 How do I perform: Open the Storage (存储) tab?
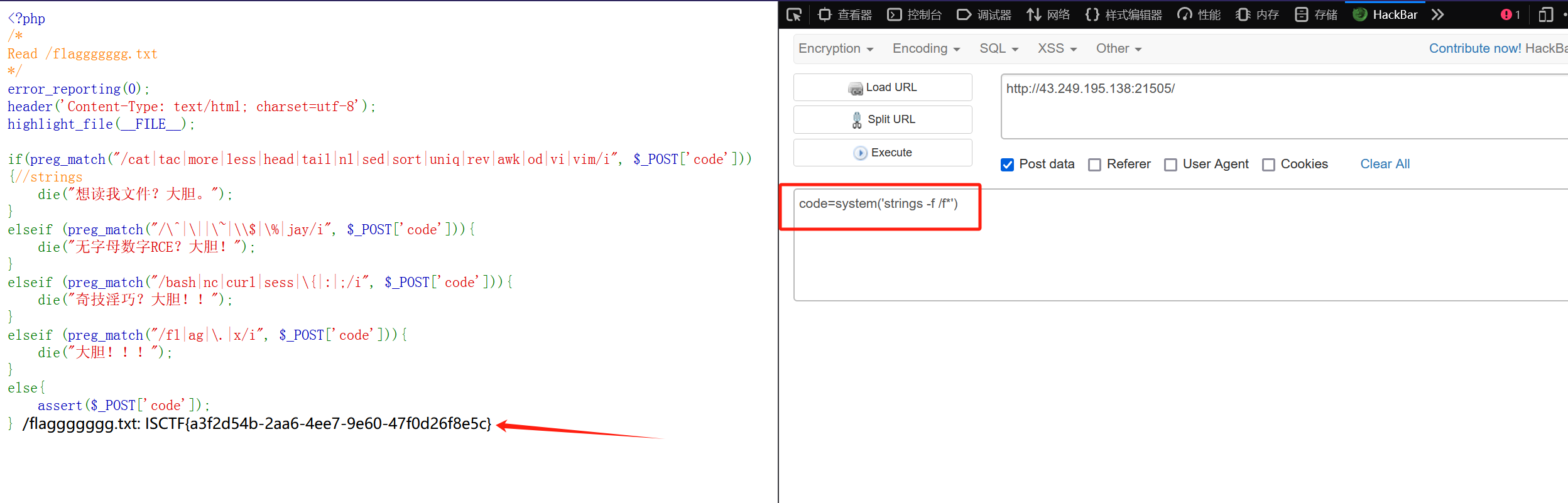(1316, 14)
